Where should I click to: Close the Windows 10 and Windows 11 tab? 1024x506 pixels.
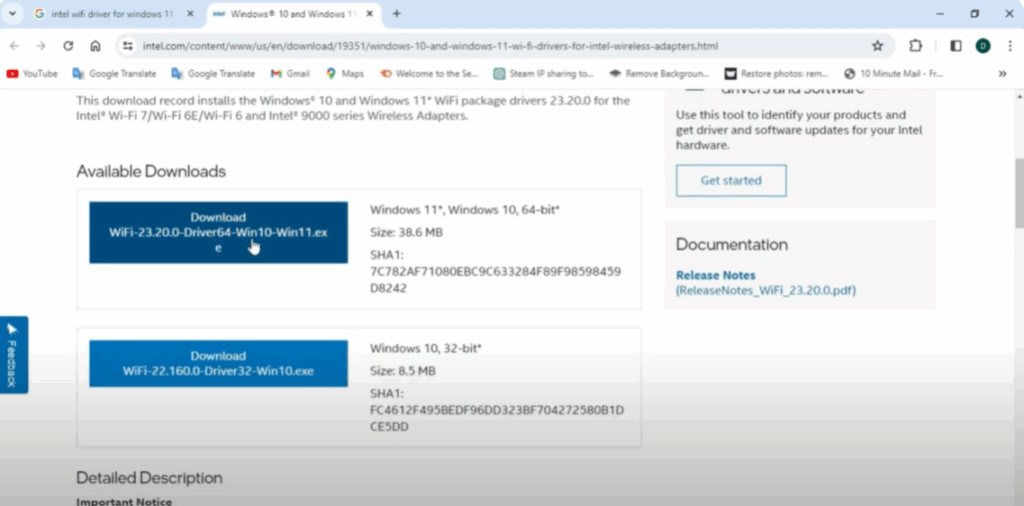point(370,14)
